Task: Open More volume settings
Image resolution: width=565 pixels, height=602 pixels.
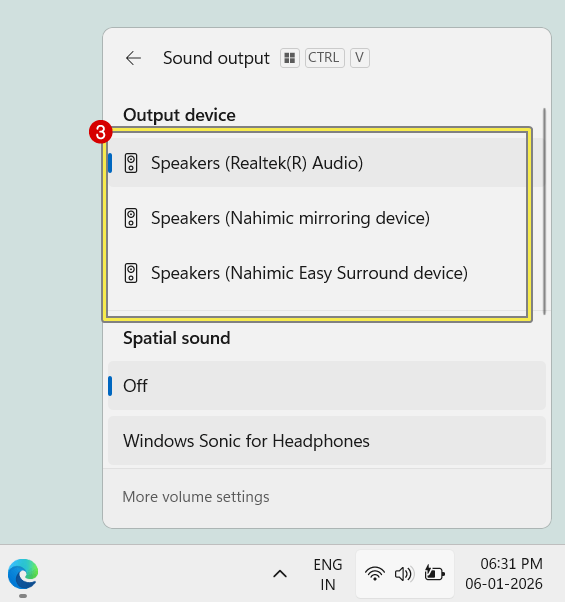Action: (196, 497)
